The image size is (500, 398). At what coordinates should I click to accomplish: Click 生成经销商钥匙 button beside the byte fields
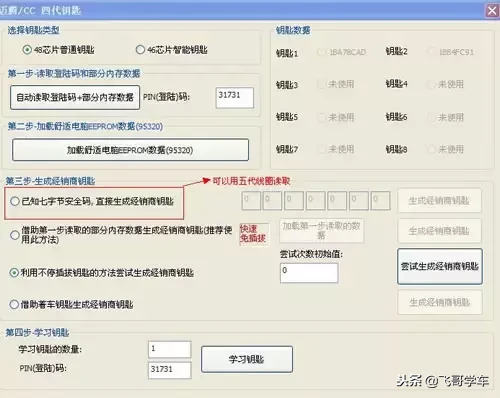[x=440, y=201]
